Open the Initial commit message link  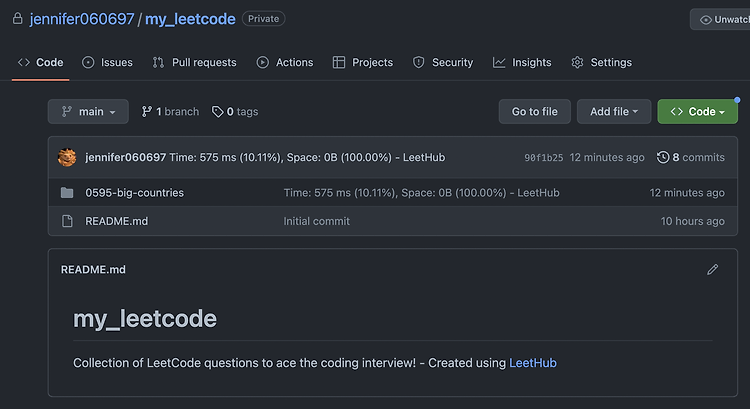(x=317, y=221)
